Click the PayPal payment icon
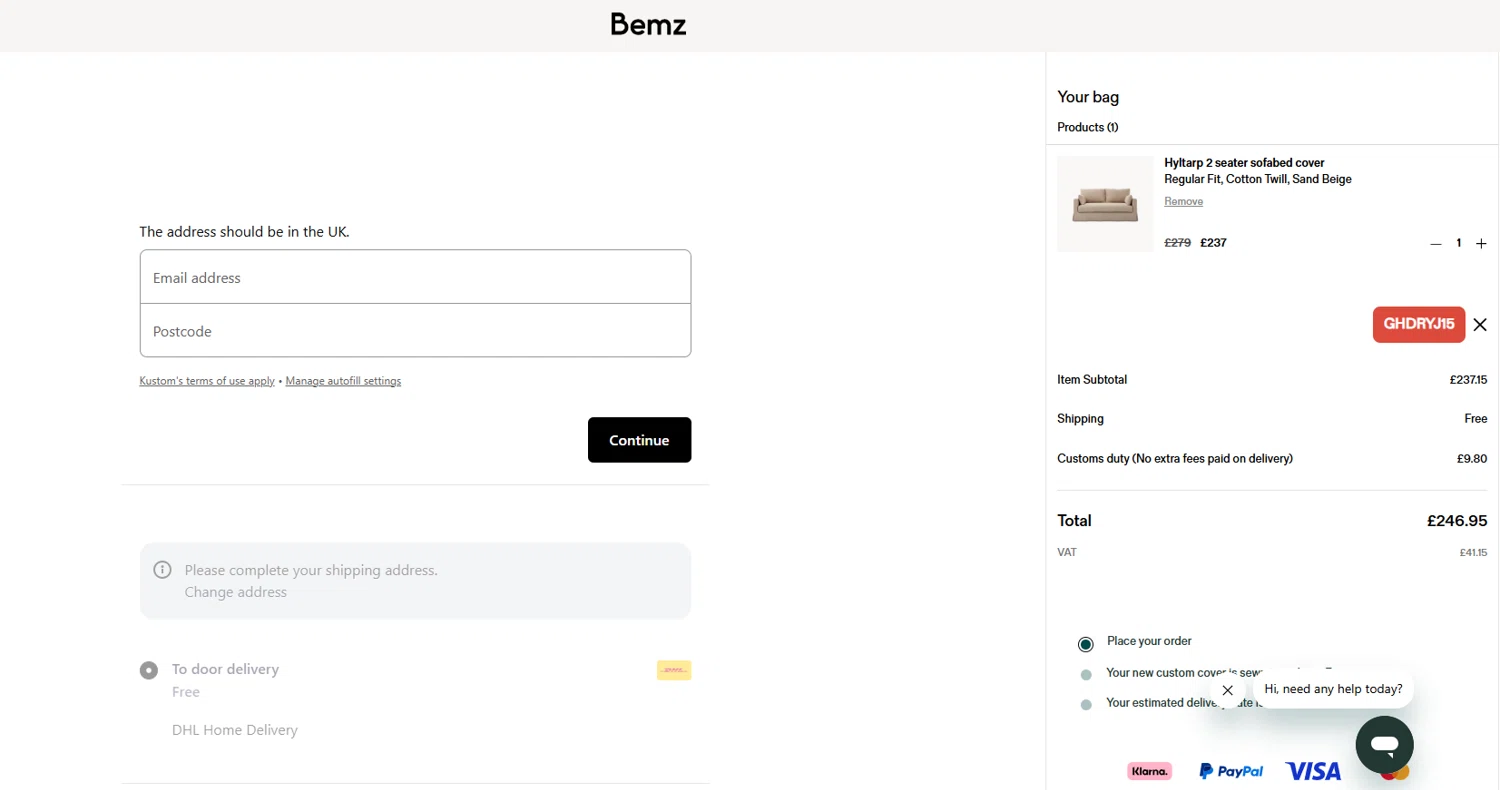This screenshot has height=790, width=1500. (x=1231, y=771)
